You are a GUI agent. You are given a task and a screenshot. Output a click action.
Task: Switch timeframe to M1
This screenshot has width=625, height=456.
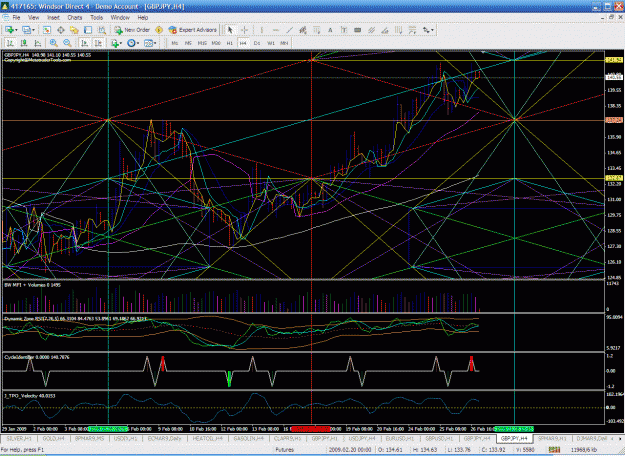coord(175,43)
